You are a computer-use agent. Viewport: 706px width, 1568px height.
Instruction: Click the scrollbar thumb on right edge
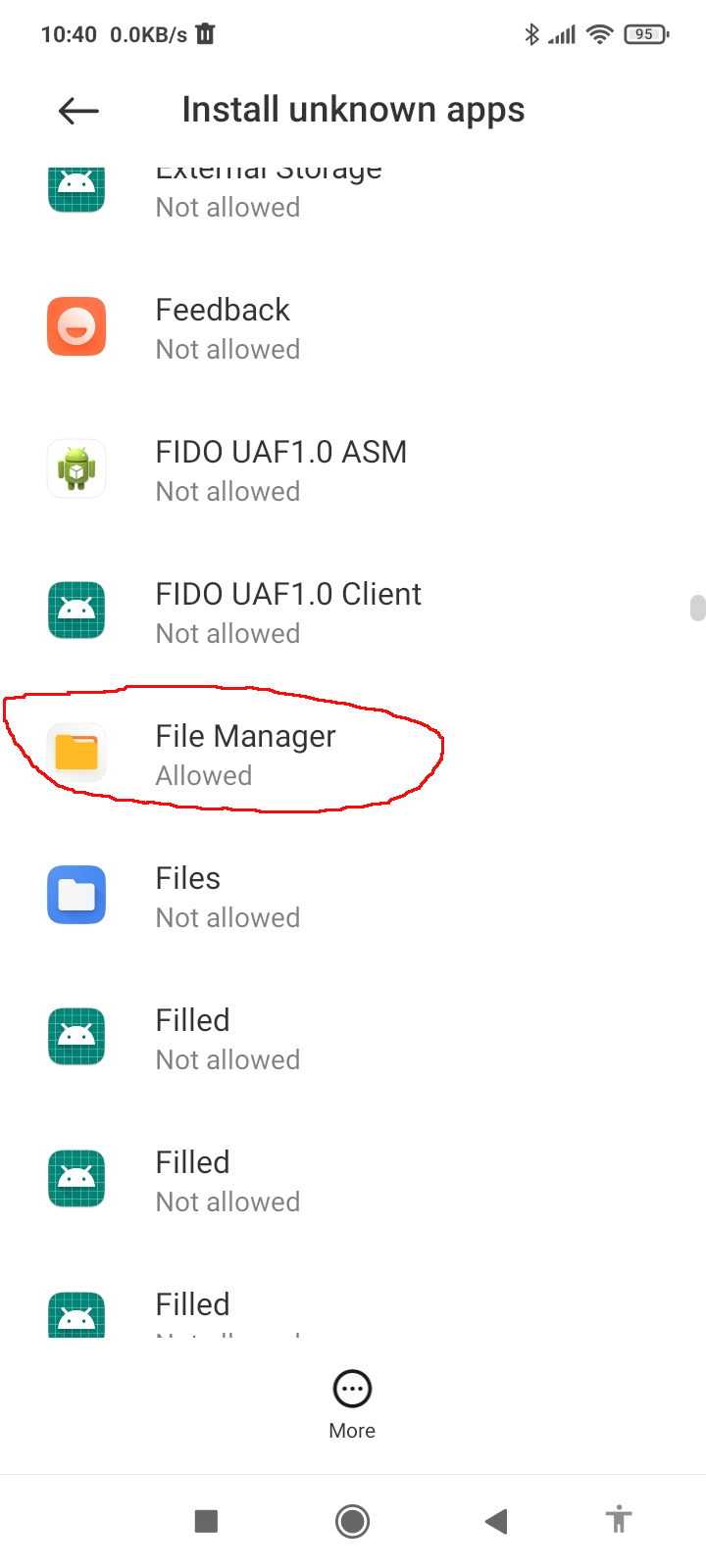point(697,608)
